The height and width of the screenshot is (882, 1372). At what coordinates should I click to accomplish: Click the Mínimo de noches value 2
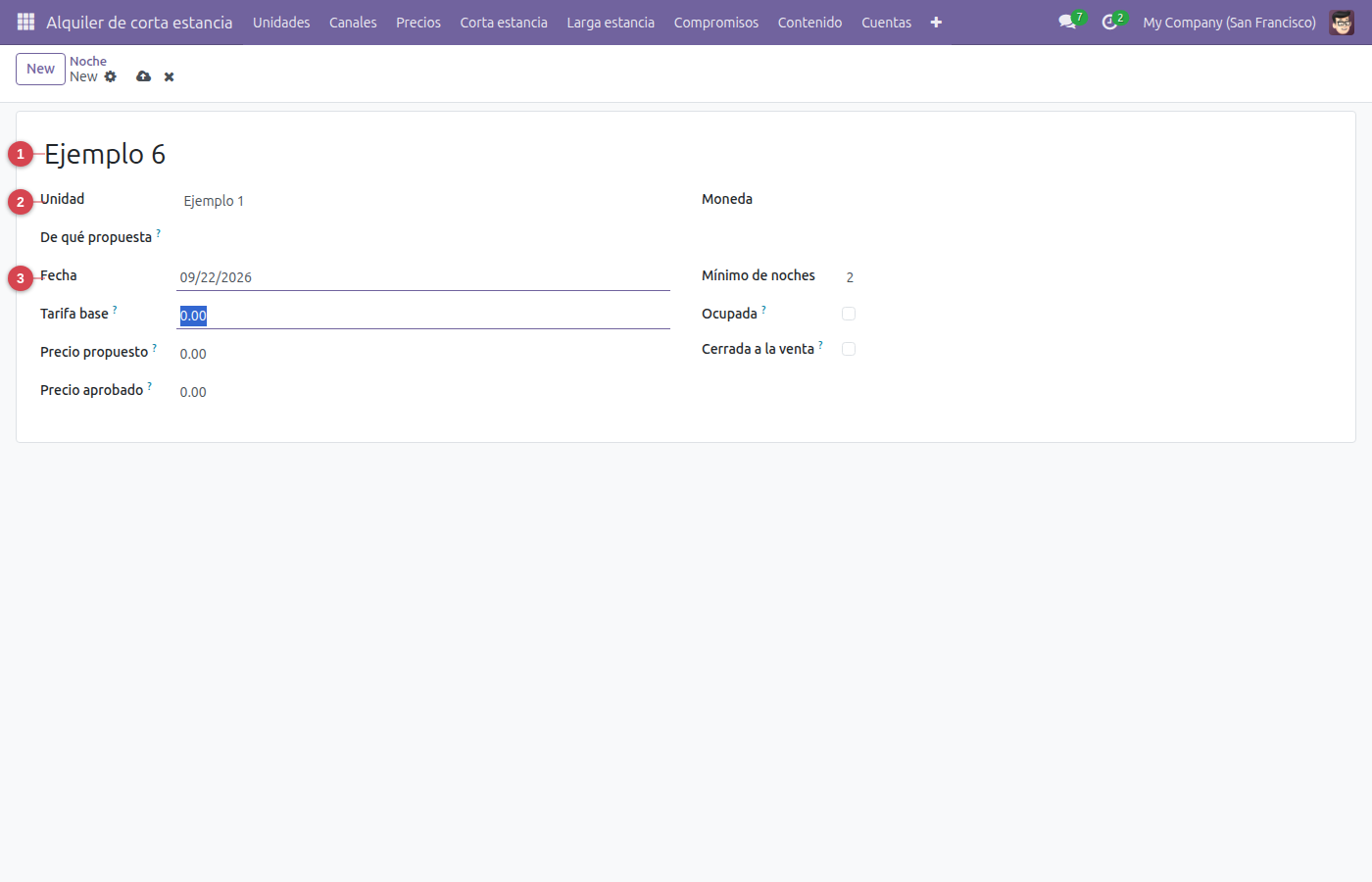coord(850,277)
